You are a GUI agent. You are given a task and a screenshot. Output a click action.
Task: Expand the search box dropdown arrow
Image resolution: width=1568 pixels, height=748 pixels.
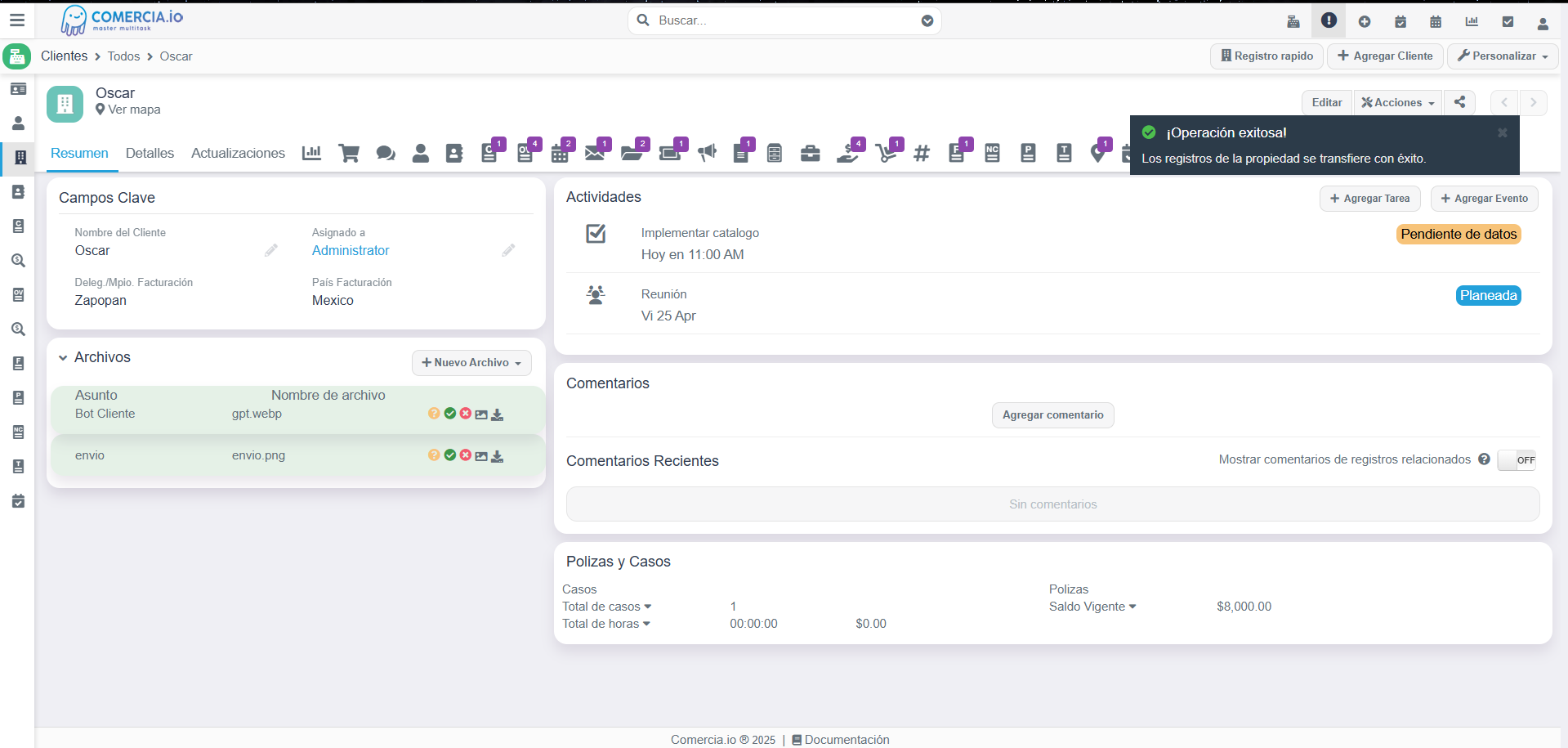[x=927, y=21]
